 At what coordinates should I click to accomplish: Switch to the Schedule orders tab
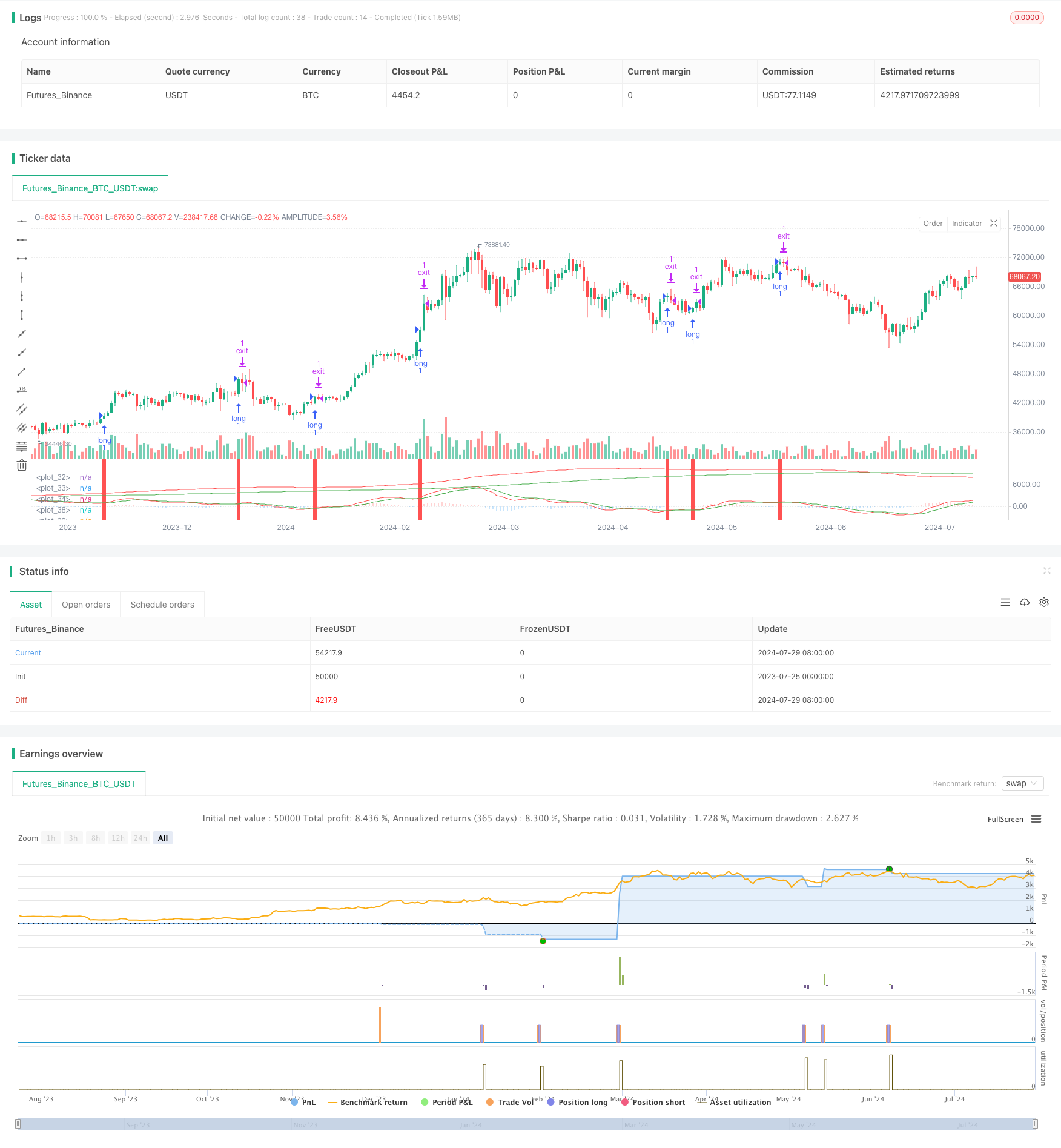(162, 605)
